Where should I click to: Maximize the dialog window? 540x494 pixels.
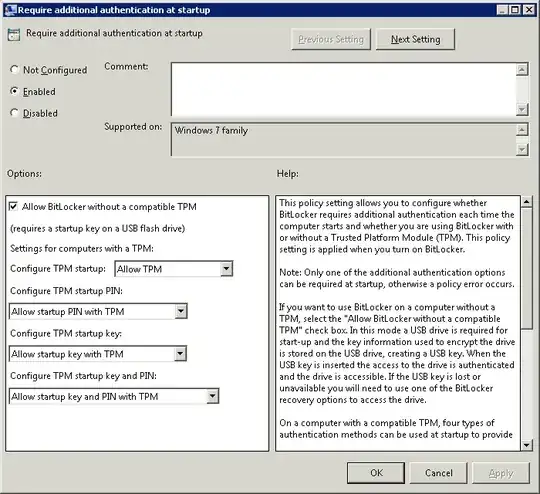[x=515, y=10]
